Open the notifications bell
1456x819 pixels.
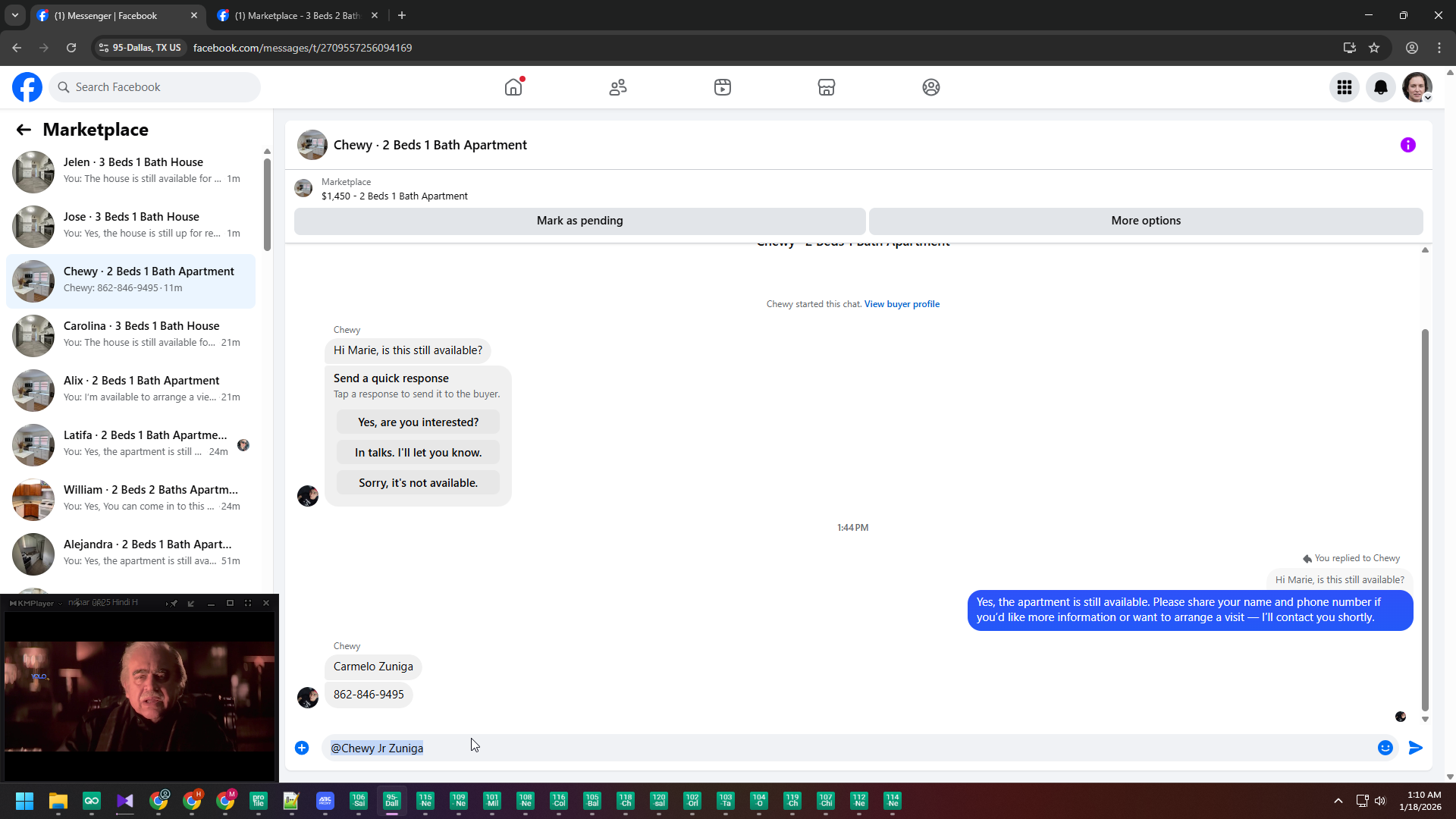click(1381, 87)
